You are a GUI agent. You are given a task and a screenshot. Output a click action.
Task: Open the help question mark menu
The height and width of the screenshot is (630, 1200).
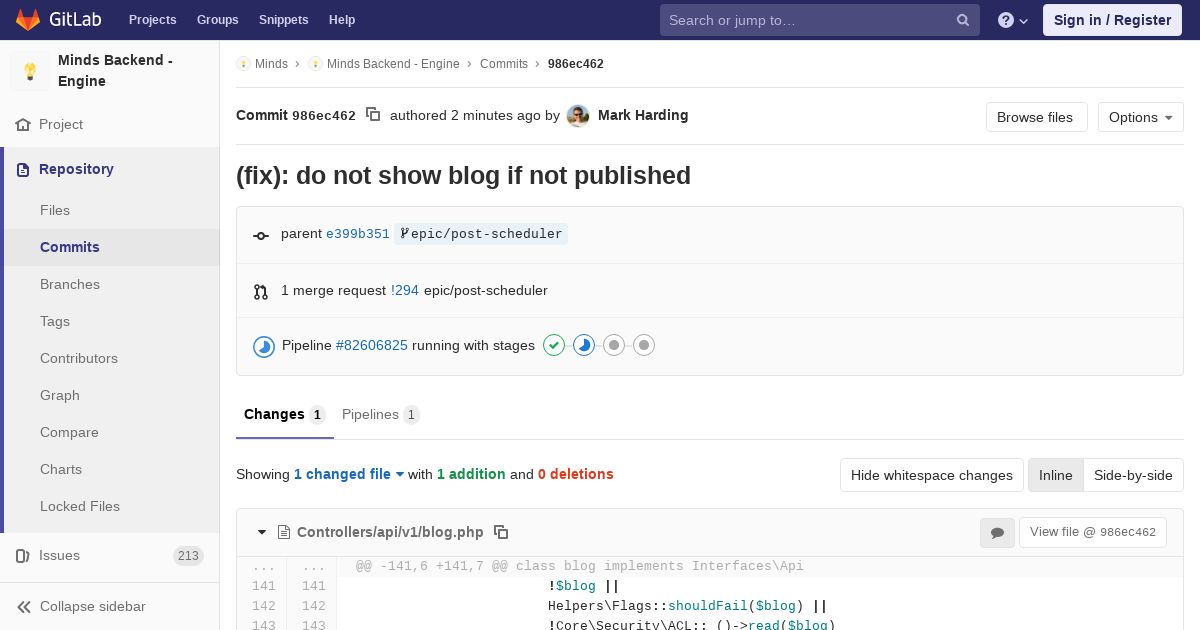click(x=1013, y=20)
